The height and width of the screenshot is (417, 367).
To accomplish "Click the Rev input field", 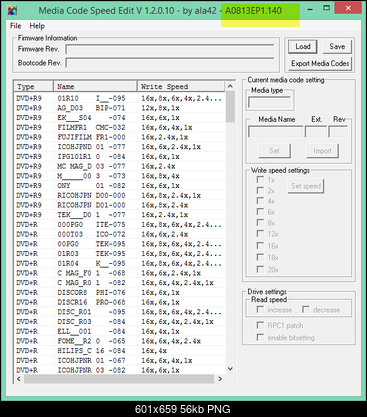I will click(x=338, y=131).
